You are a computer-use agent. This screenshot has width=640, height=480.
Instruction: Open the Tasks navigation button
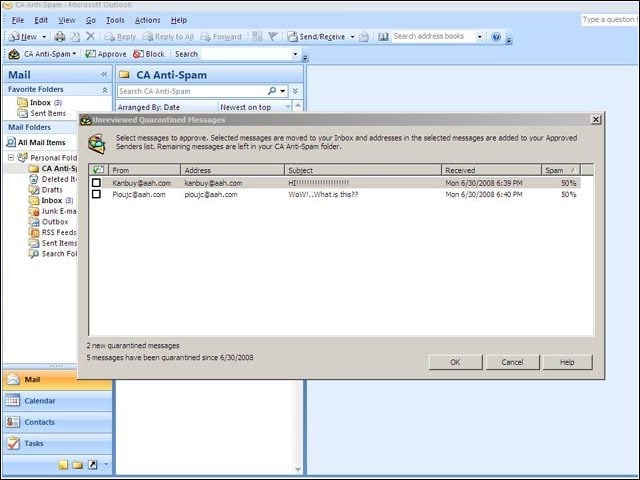click(x=57, y=443)
